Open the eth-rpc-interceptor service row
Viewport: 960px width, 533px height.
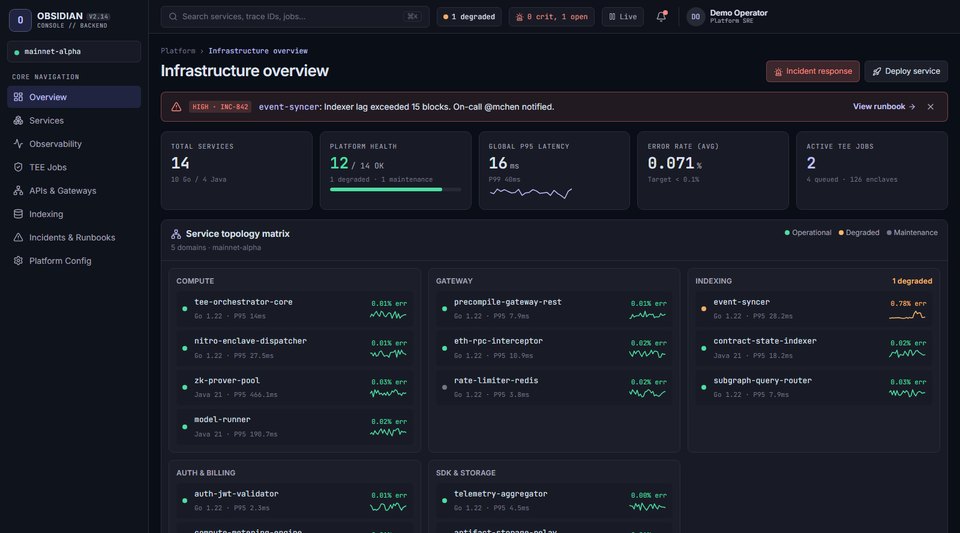coord(554,348)
